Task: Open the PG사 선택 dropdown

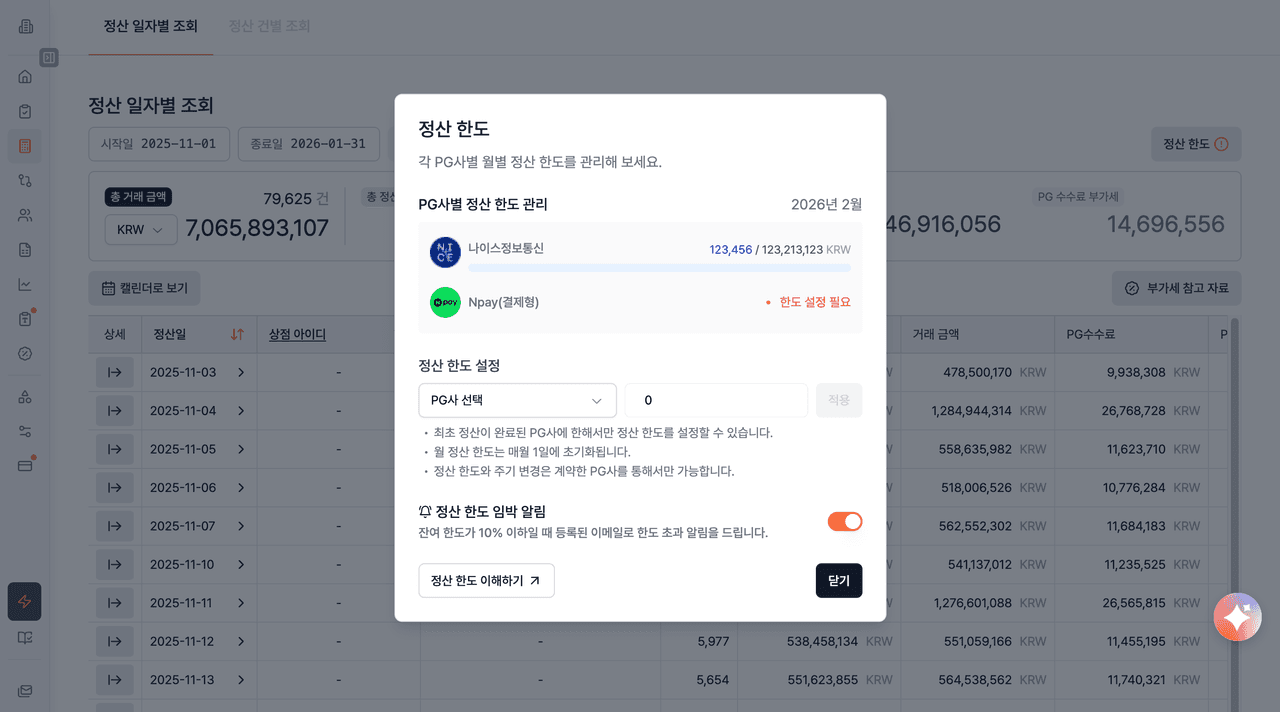Action: point(517,400)
